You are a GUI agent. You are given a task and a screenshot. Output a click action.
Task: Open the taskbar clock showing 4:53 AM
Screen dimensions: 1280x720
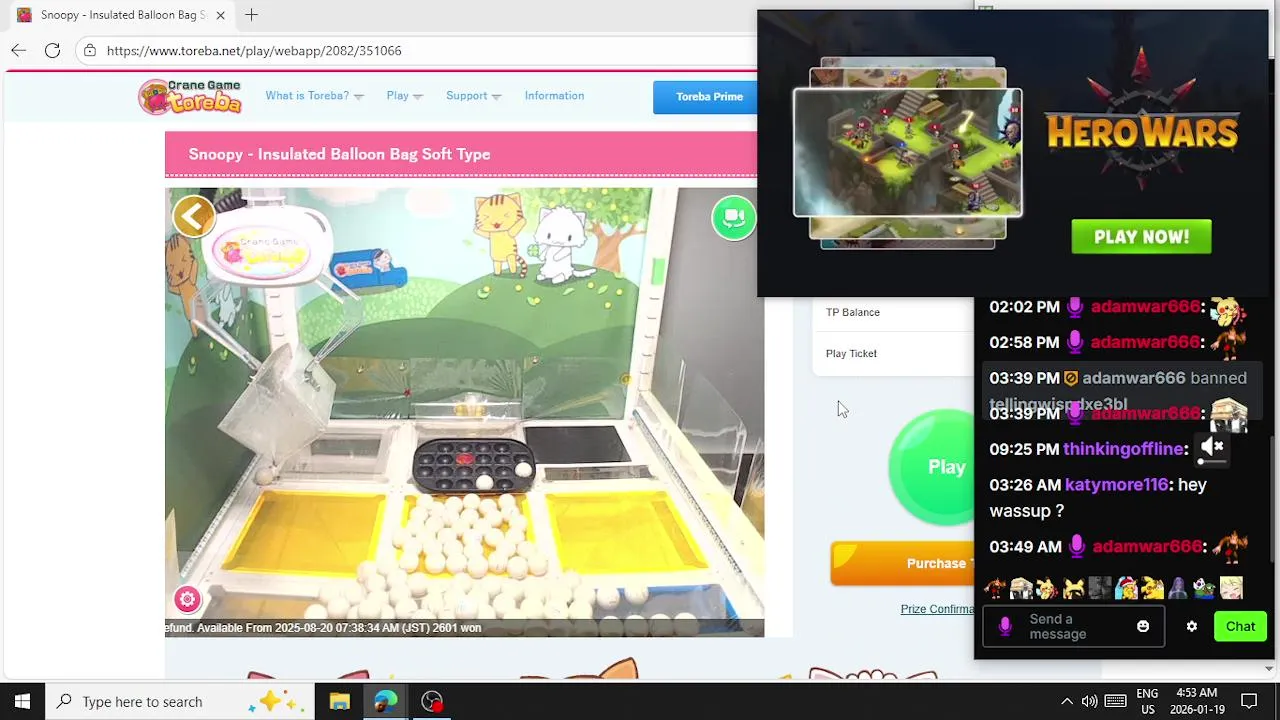1196,701
